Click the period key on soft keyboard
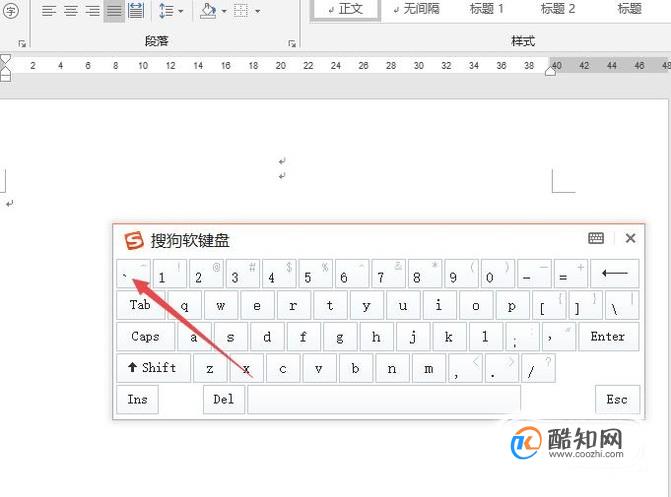This screenshot has width=671, height=497. [x=502, y=368]
